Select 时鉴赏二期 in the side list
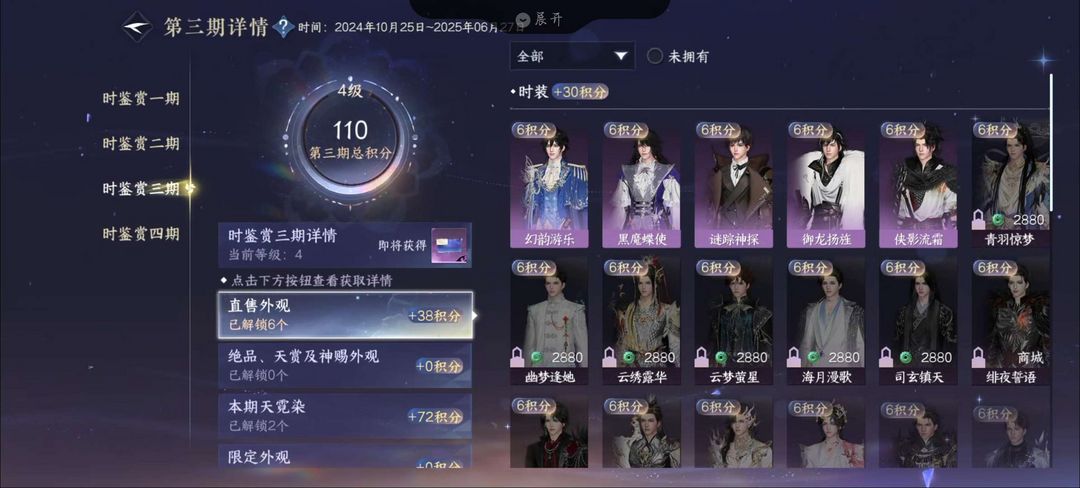 tap(141, 144)
